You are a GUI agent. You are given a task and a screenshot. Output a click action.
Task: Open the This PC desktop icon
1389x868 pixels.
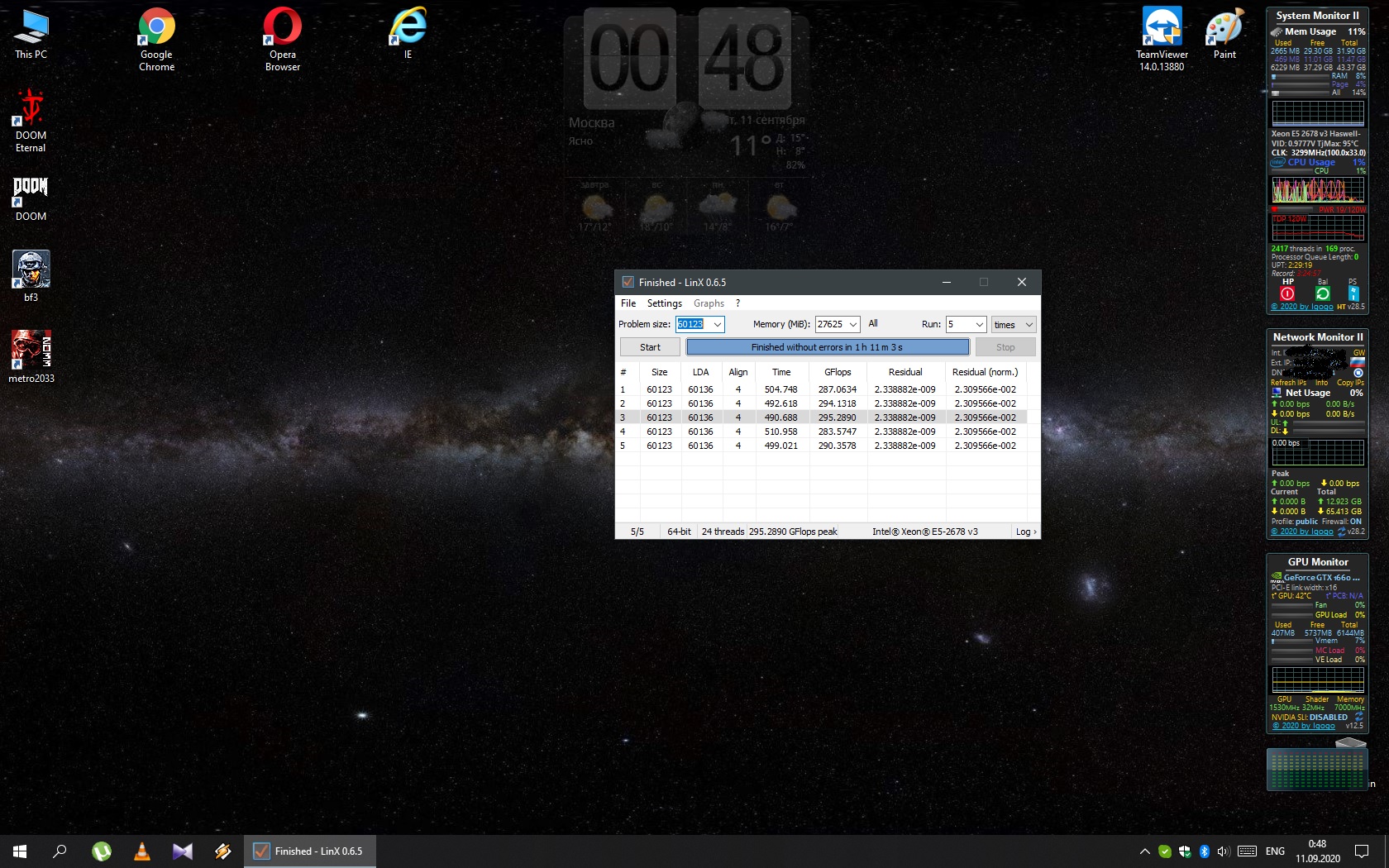[x=31, y=34]
